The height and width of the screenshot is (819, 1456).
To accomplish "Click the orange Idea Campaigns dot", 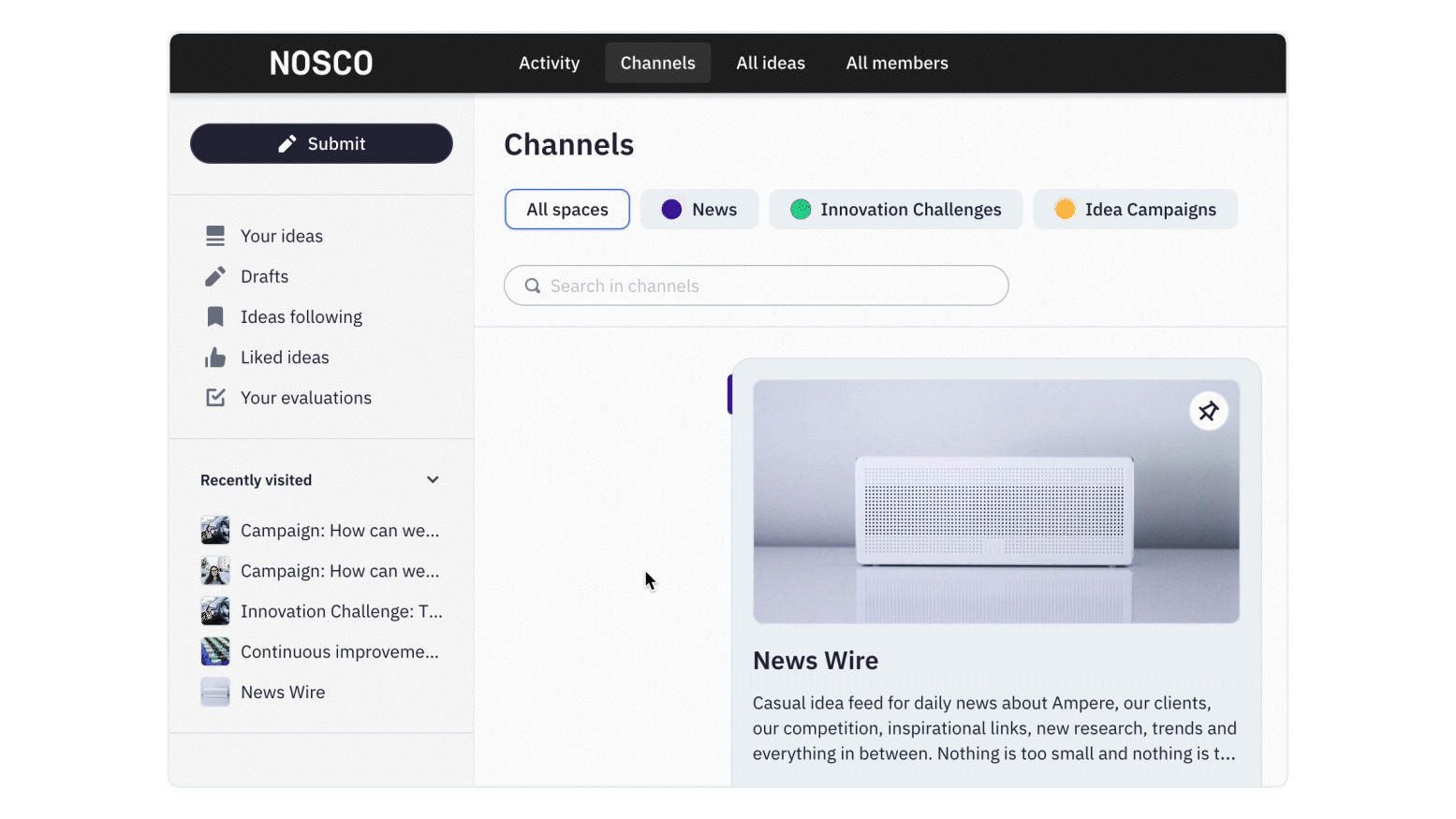I will click(x=1065, y=209).
